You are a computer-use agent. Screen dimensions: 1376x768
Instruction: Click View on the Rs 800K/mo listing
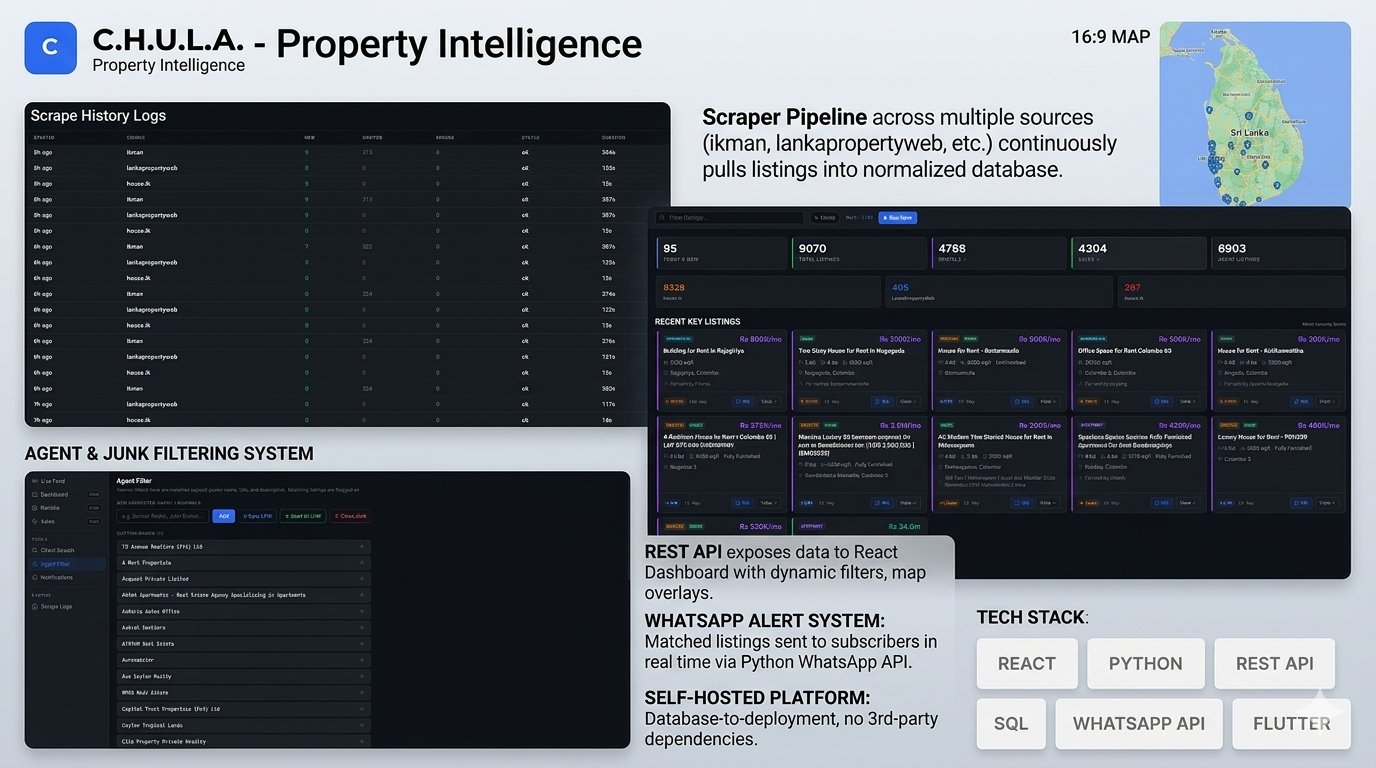coord(768,401)
